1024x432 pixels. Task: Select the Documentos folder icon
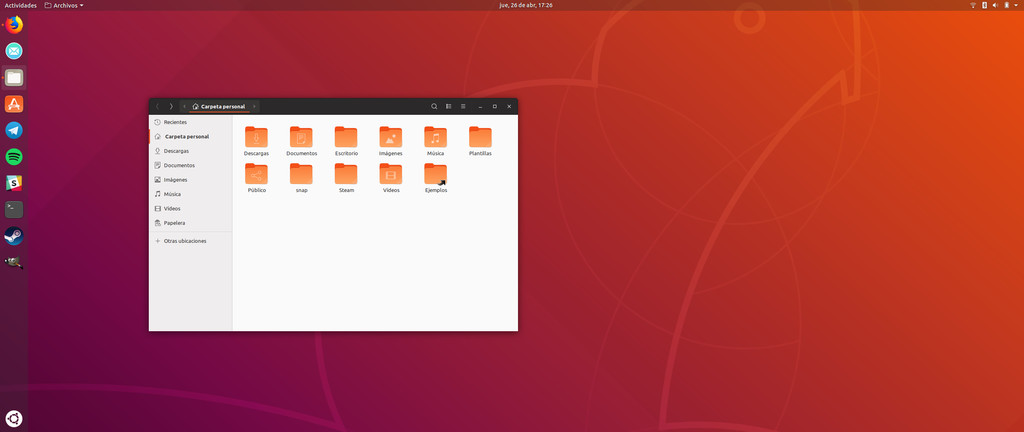click(x=301, y=138)
